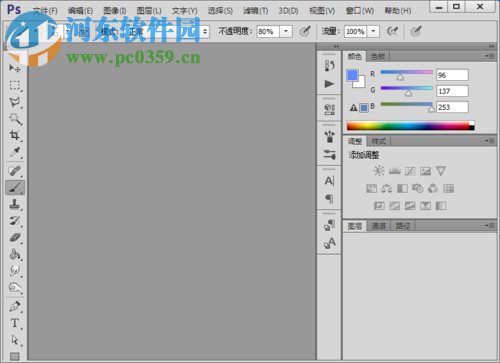Add an Exposure adjustment
Viewport: 500px width, 363px height.
[x=425, y=171]
